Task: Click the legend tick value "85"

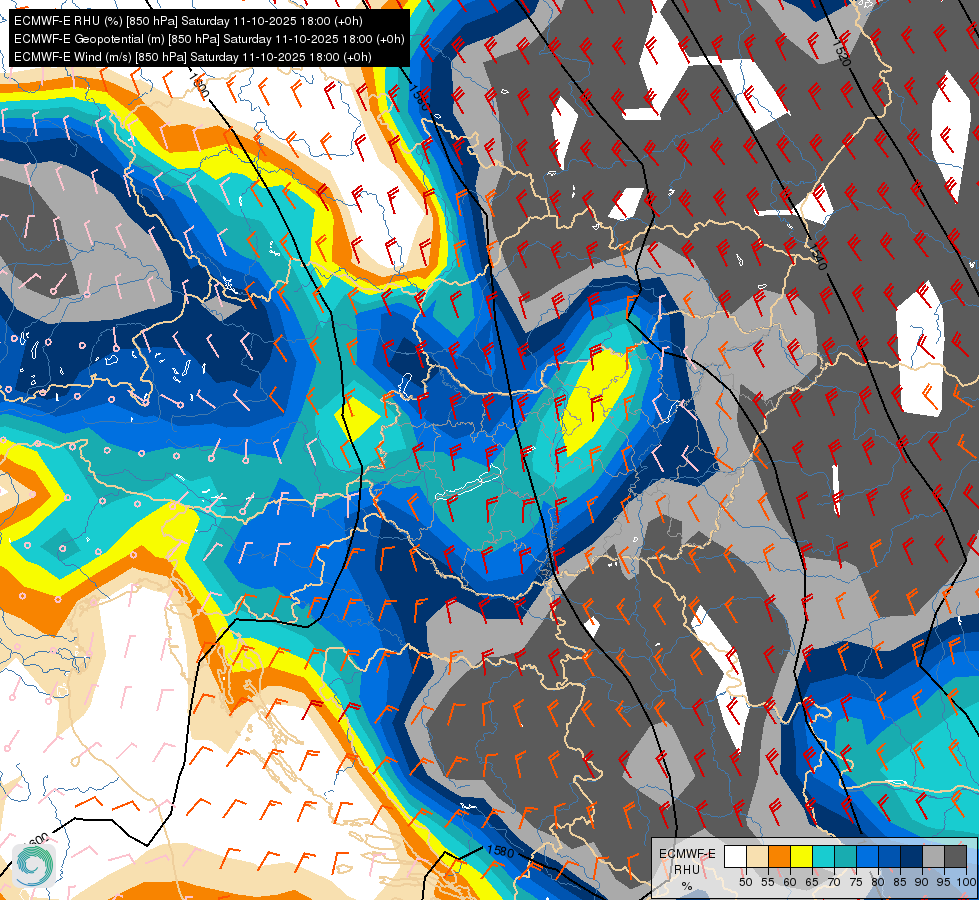Action: tap(900, 882)
